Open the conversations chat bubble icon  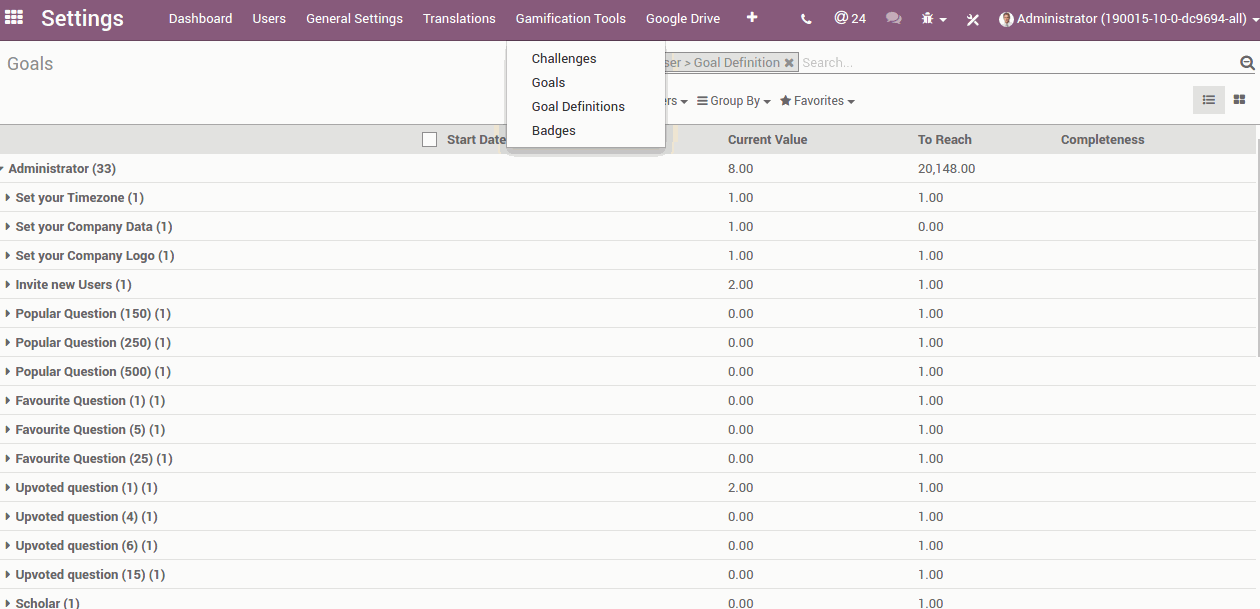pos(893,19)
